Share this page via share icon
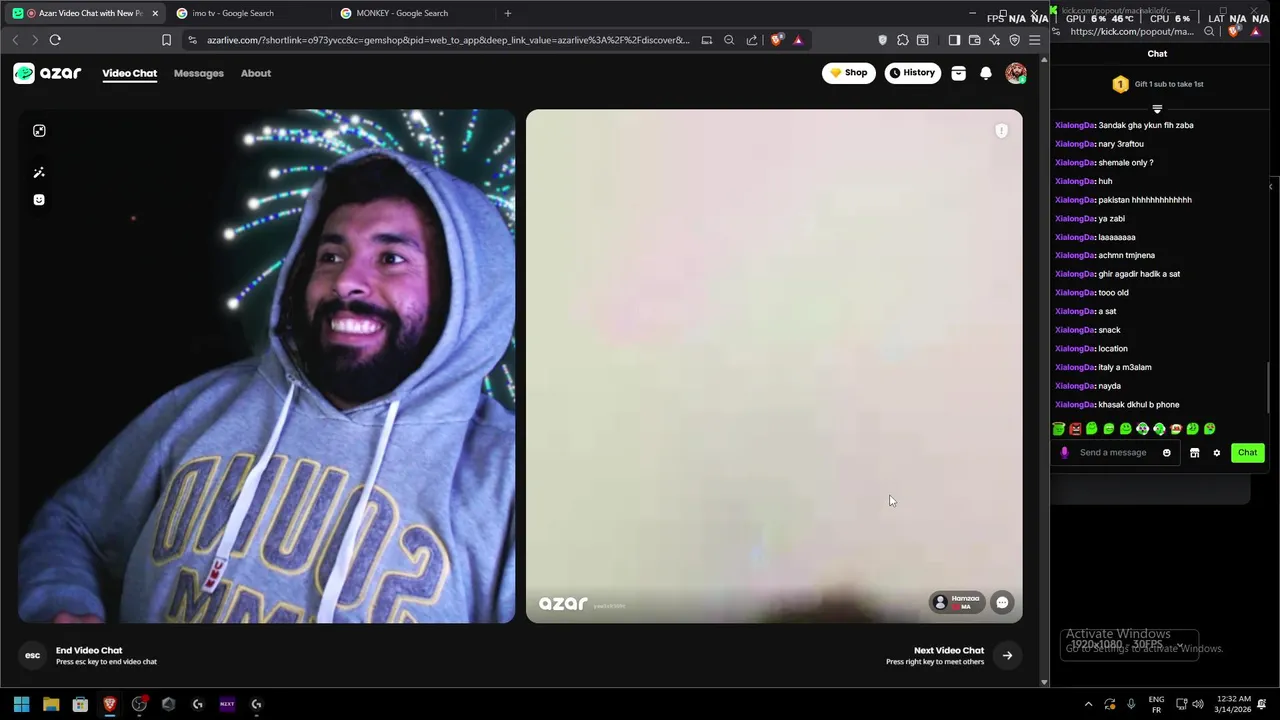 (x=751, y=40)
